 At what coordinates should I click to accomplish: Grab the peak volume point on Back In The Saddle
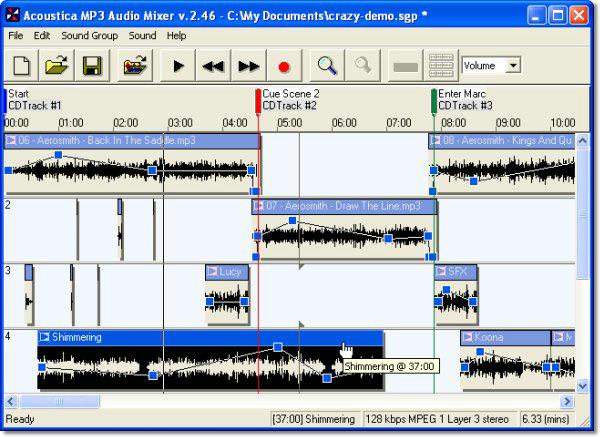tap(58, 155)
